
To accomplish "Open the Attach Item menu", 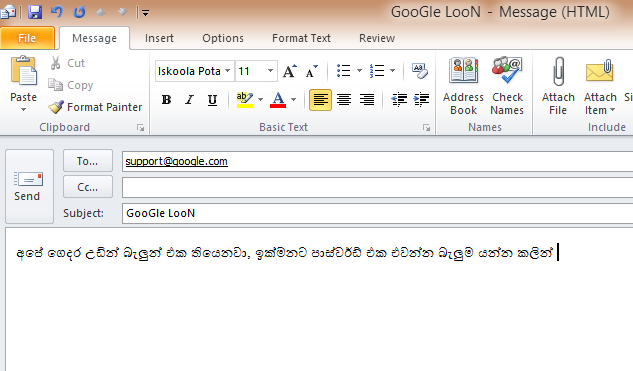I will point(600,86).
